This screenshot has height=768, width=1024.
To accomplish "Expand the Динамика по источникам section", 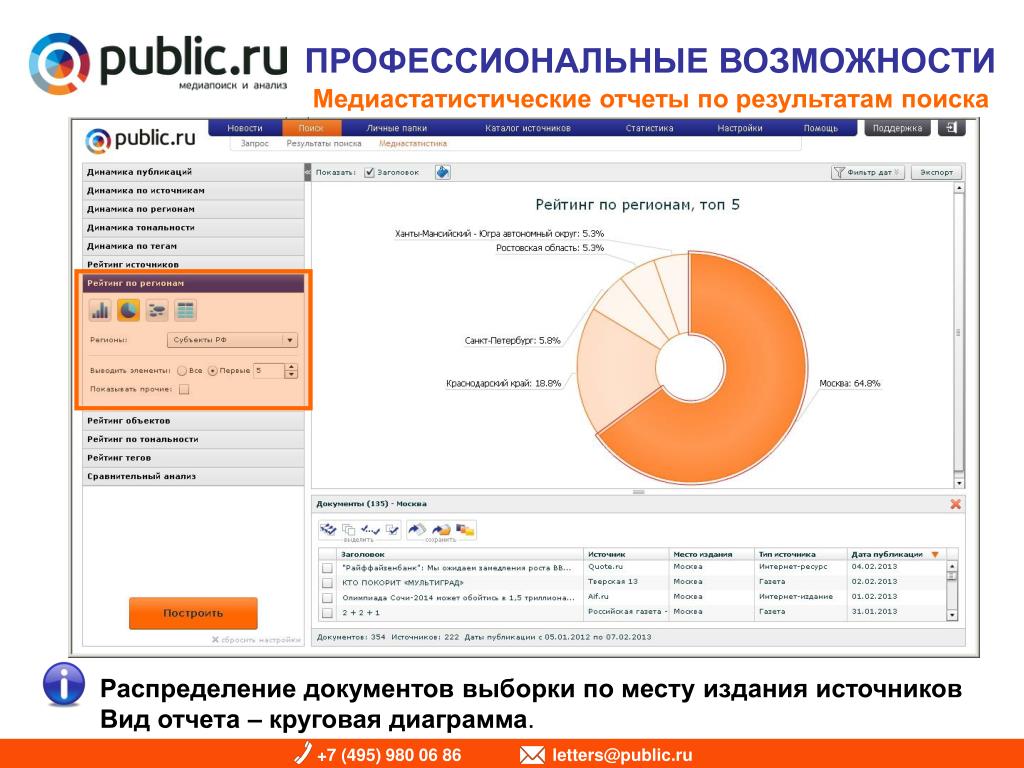I will [x=193, y=190].
